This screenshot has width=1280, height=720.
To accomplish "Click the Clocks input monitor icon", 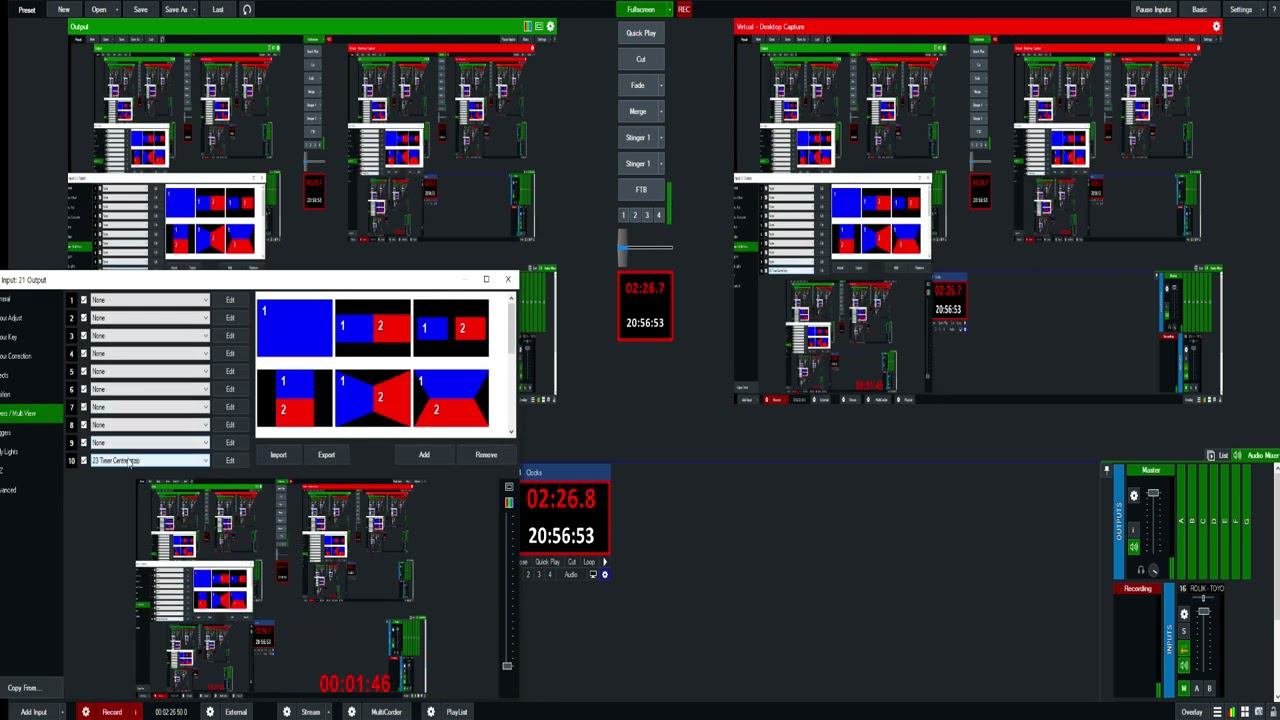I will coord(593,575).
